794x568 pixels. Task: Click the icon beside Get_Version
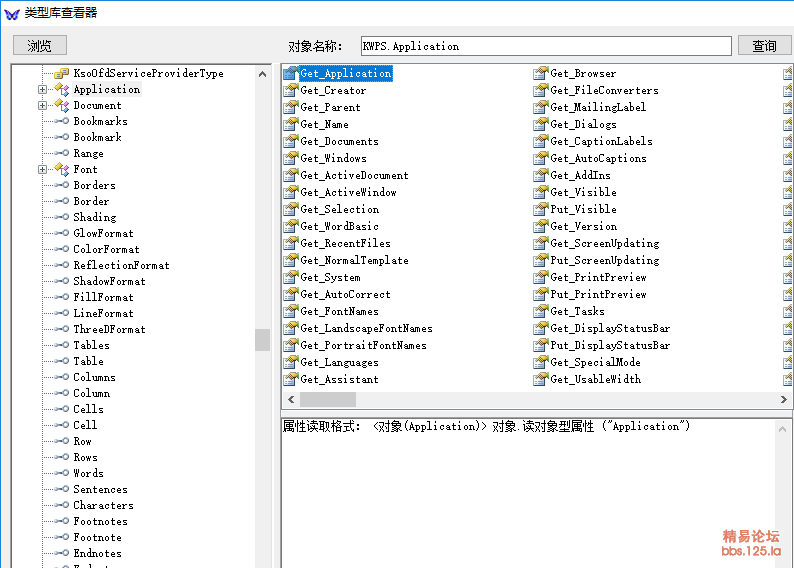coord(541,226)
